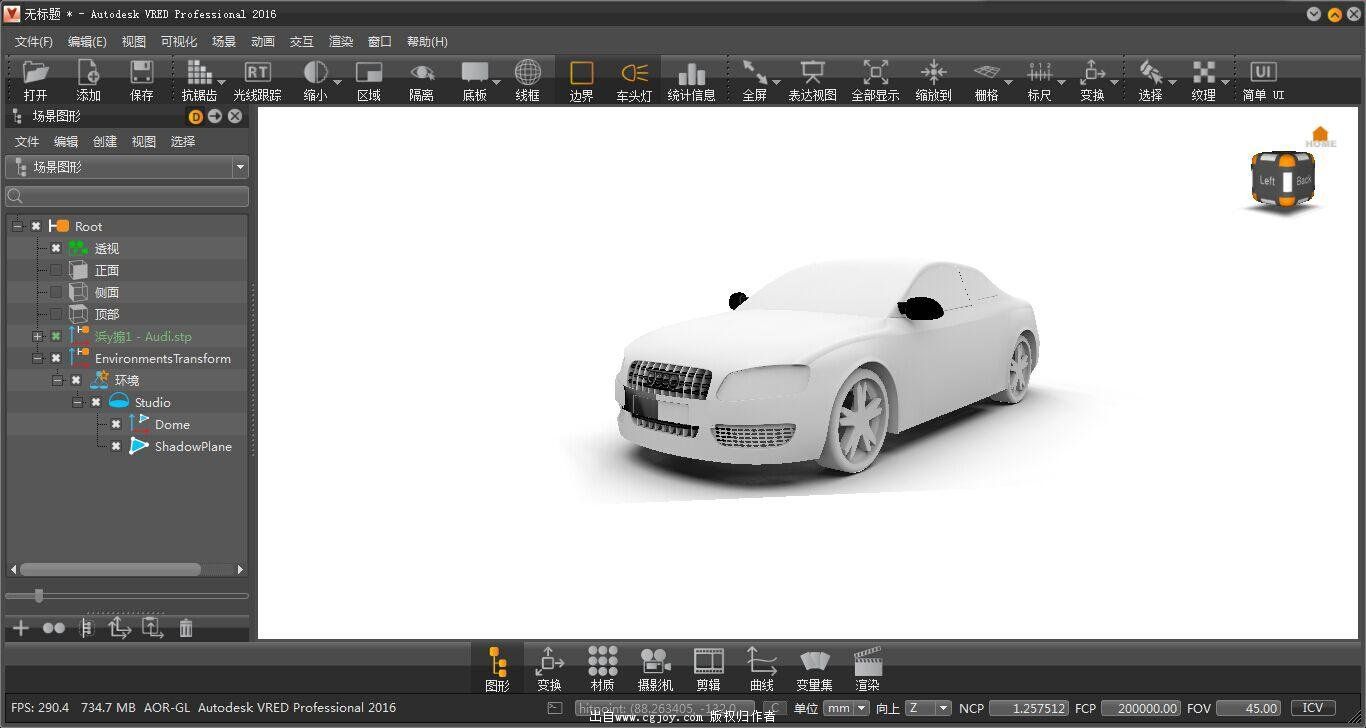Open the 摄影机 camera module icon

tap(655, 660)
